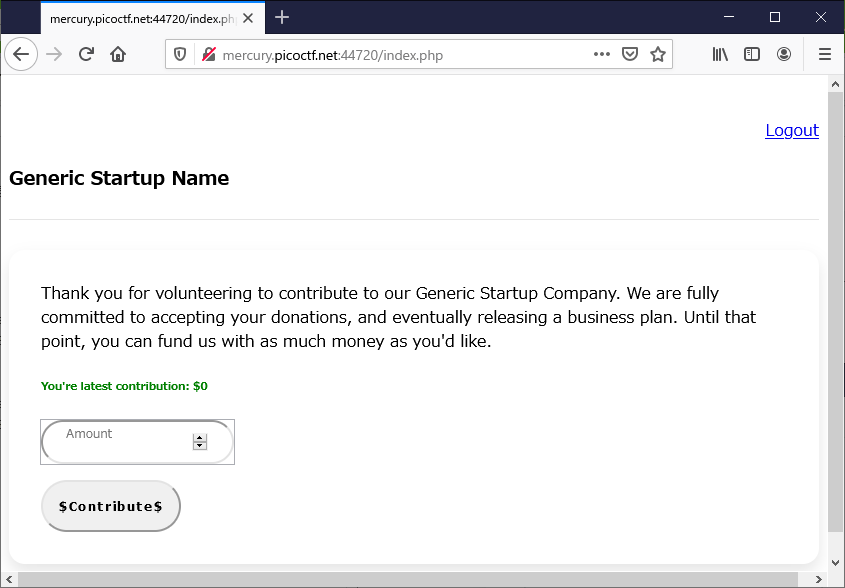This screenshot has height=588, width=845.
Task: Show site connection security info
Action: [208, 55]
